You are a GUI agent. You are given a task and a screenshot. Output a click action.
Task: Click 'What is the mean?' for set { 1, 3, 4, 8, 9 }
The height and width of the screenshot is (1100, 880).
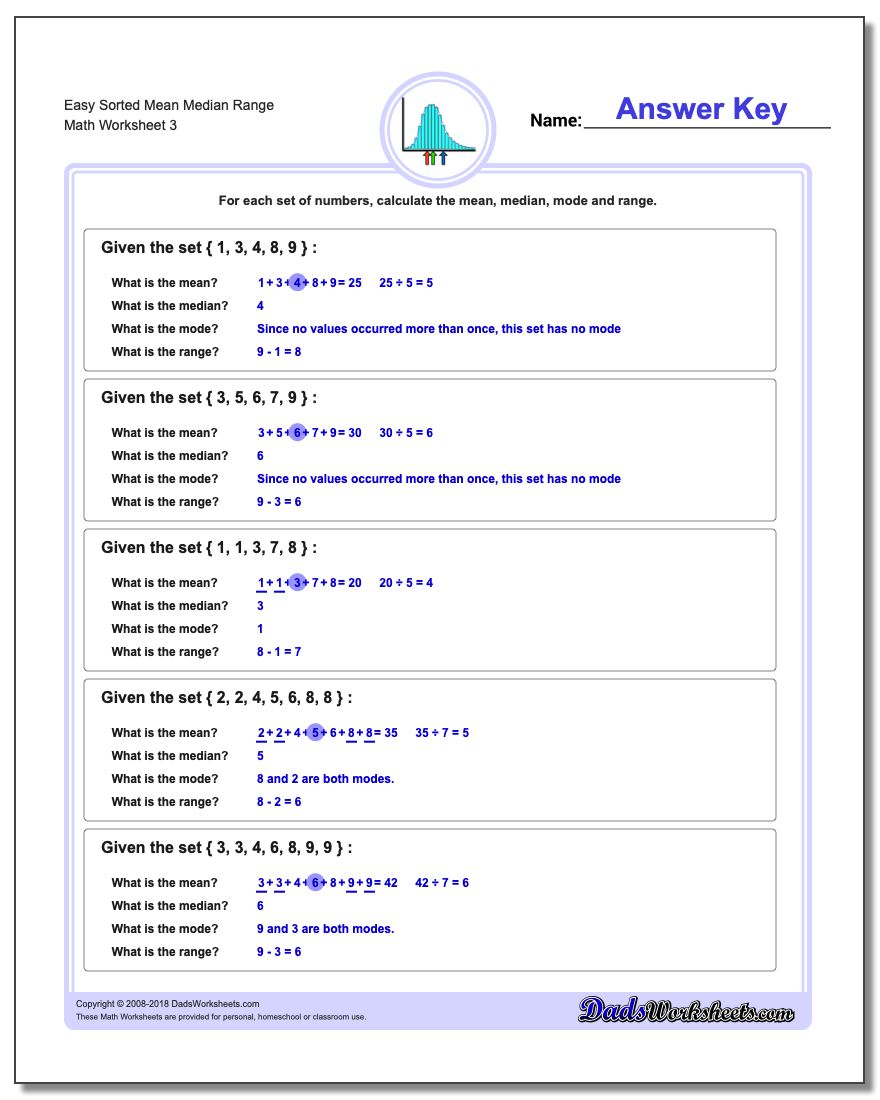coord(164,283)
